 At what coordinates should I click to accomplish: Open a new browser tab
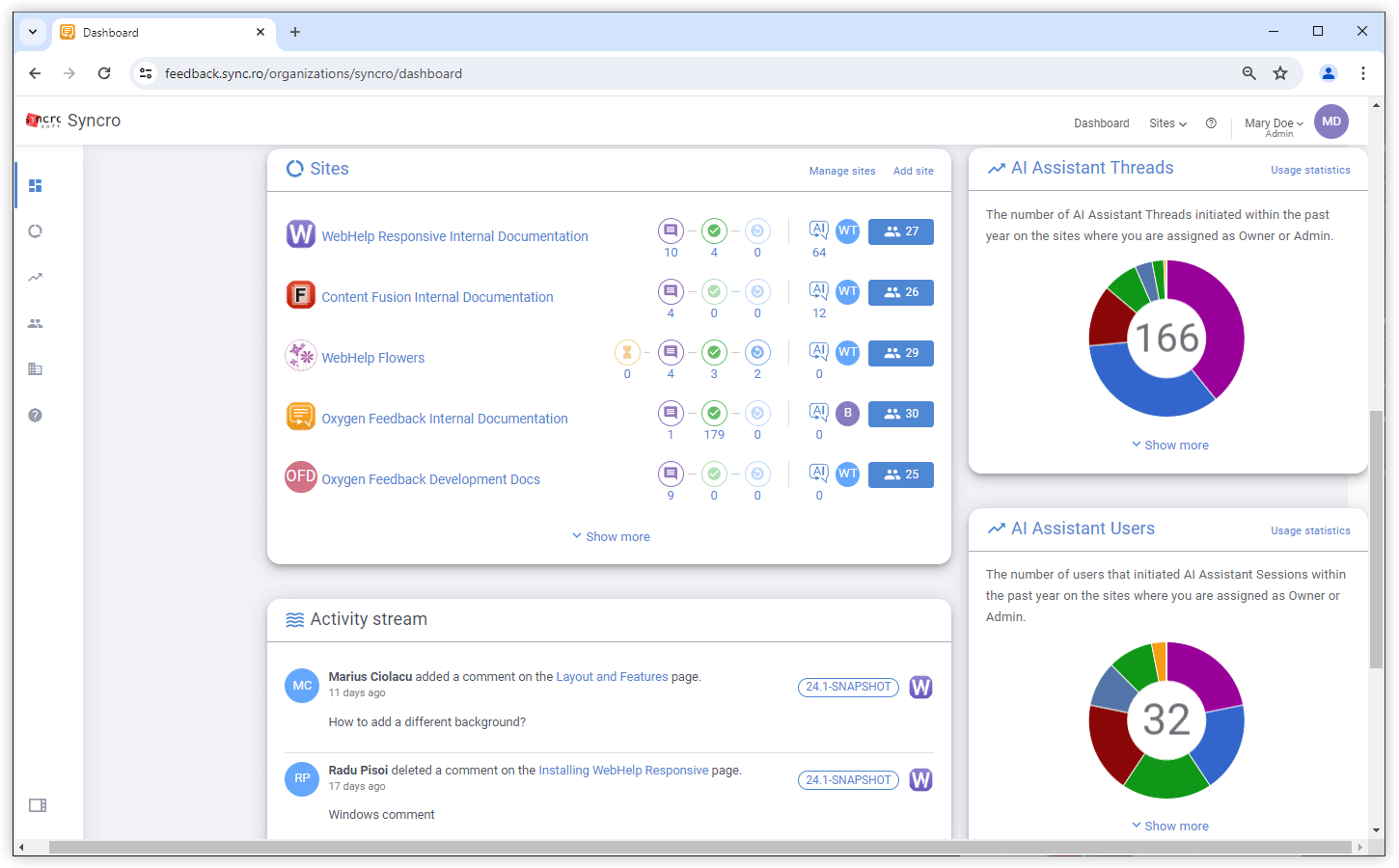click(x=295, y=32)
